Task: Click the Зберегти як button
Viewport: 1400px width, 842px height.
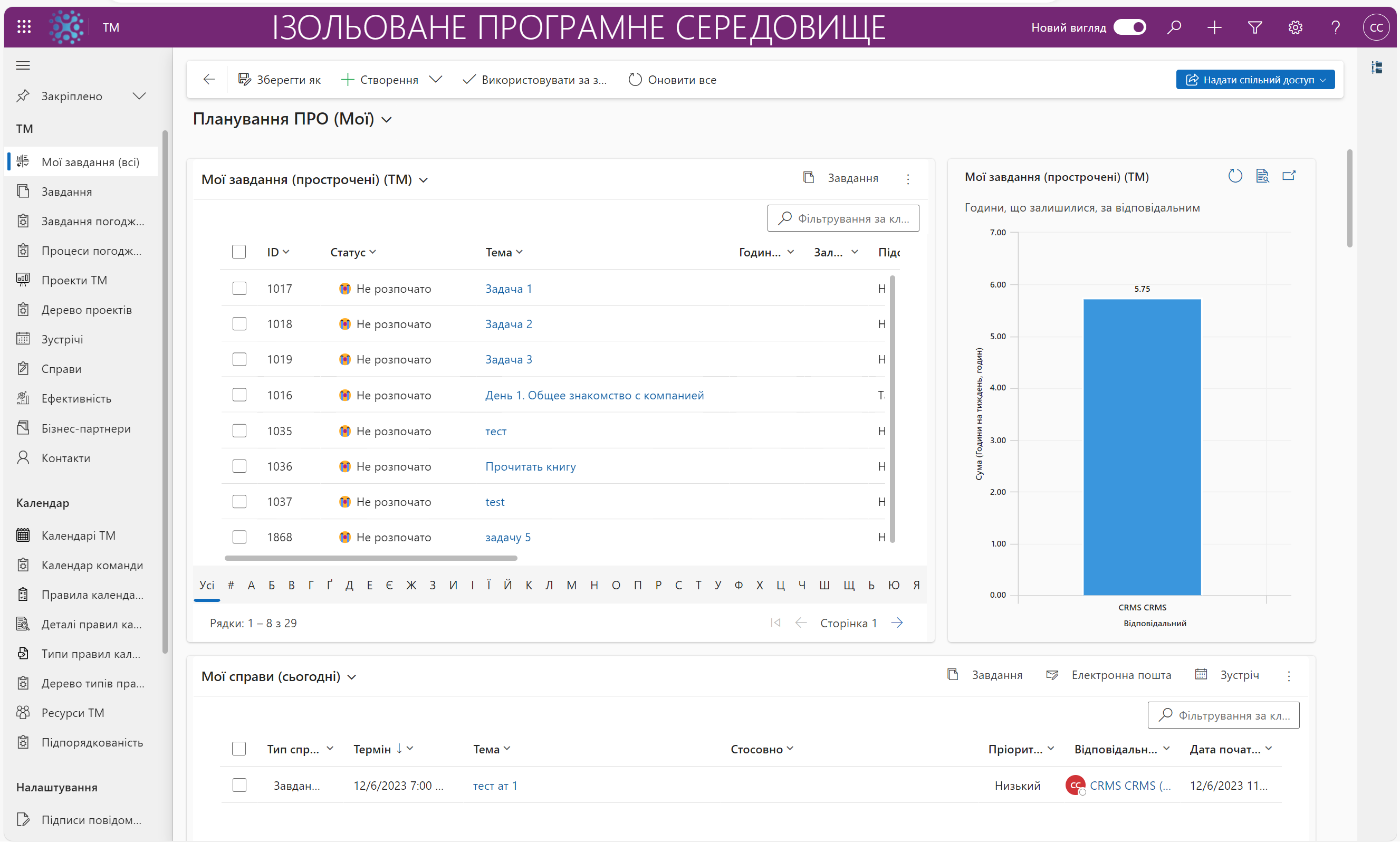Action: click(x=279, y=80)
